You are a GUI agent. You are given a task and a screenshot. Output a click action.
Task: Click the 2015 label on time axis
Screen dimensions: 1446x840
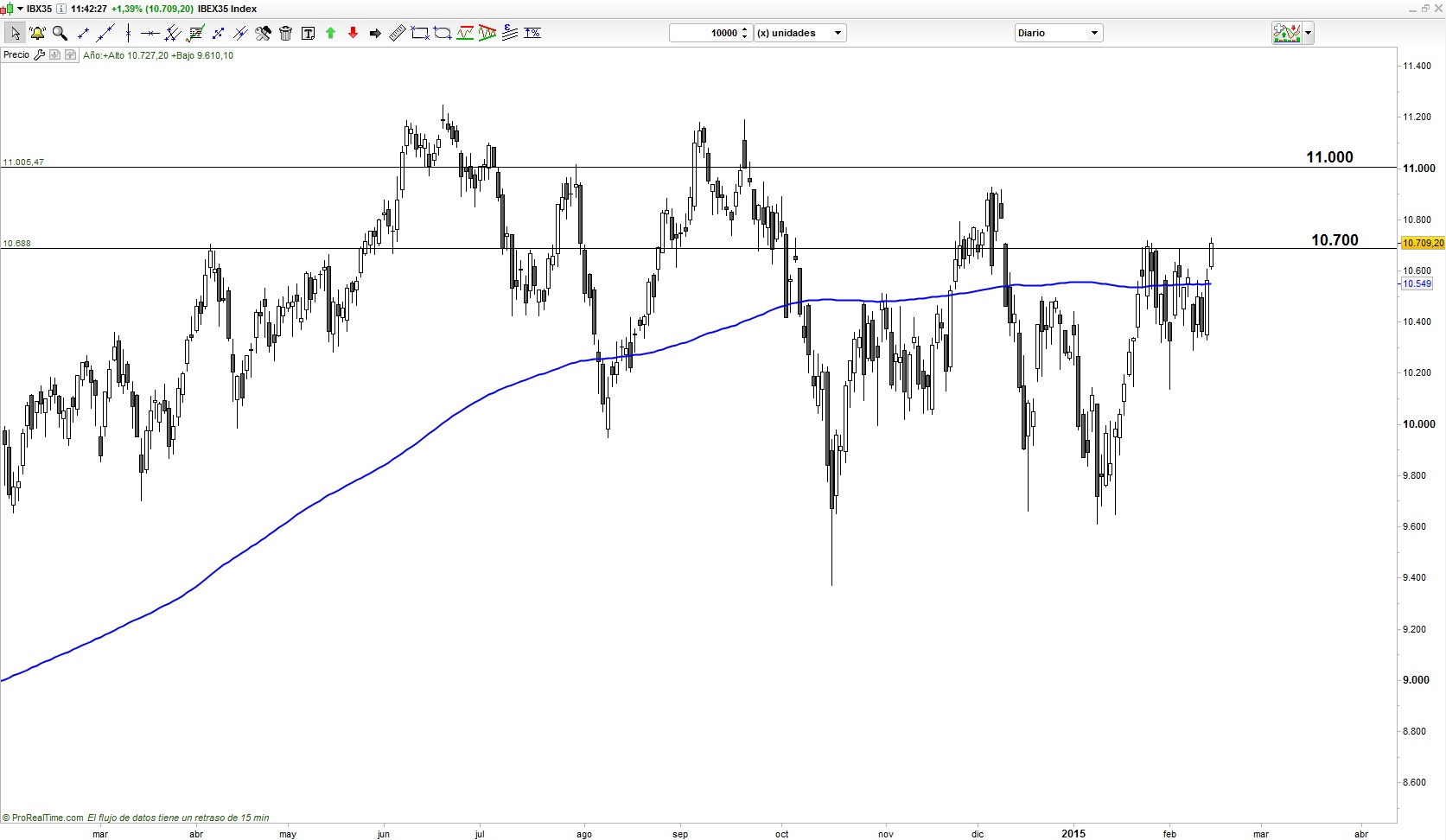tap(1073, 834)
